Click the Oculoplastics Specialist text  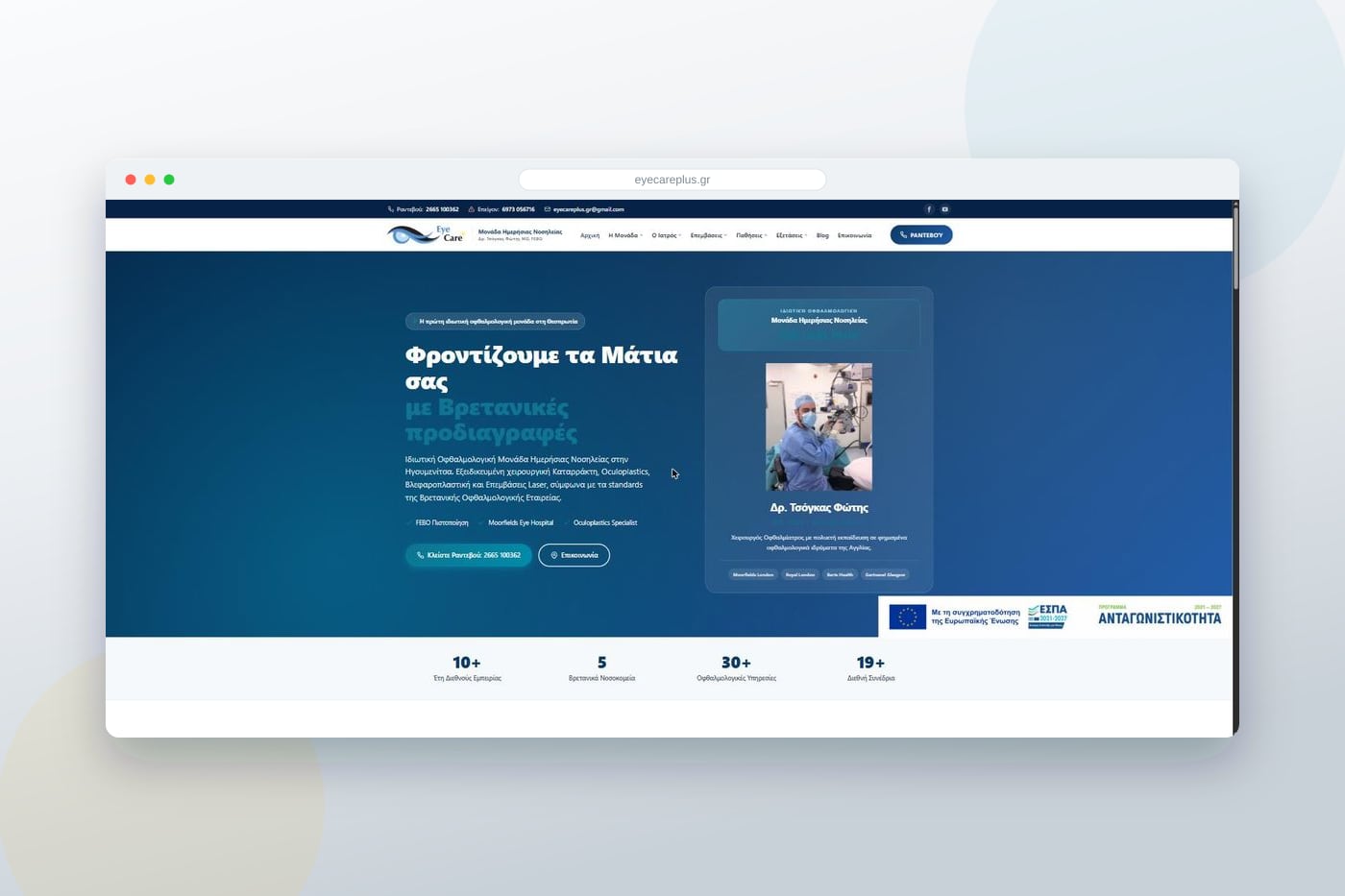pos(605,522)
